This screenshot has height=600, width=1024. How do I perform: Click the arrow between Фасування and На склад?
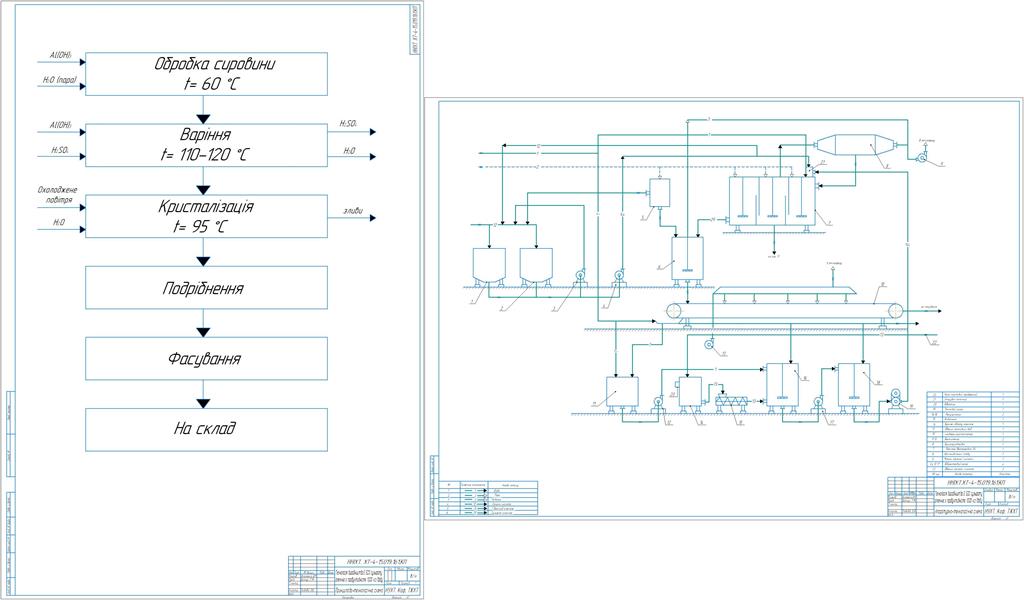203,394
